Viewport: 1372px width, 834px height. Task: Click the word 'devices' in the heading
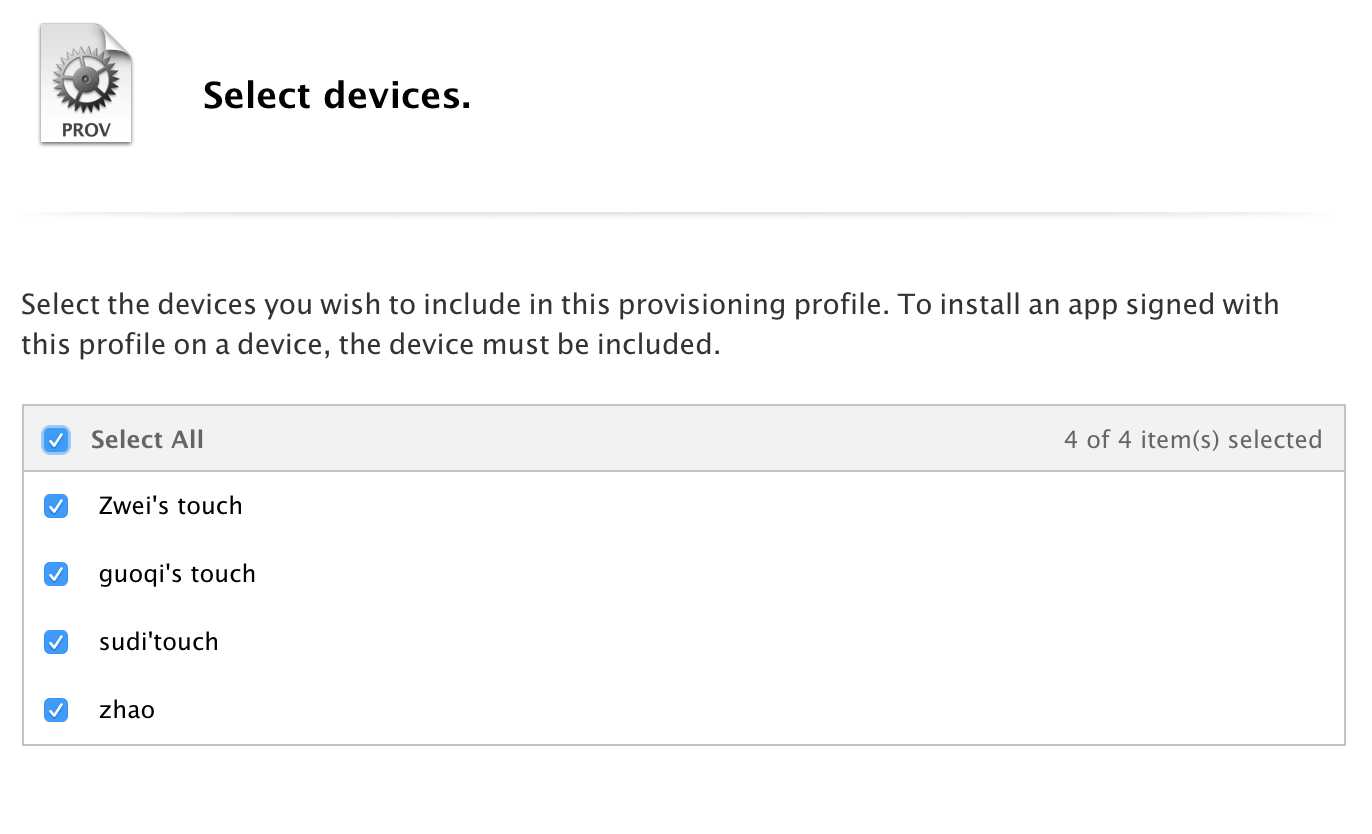[x=393, y=96]
